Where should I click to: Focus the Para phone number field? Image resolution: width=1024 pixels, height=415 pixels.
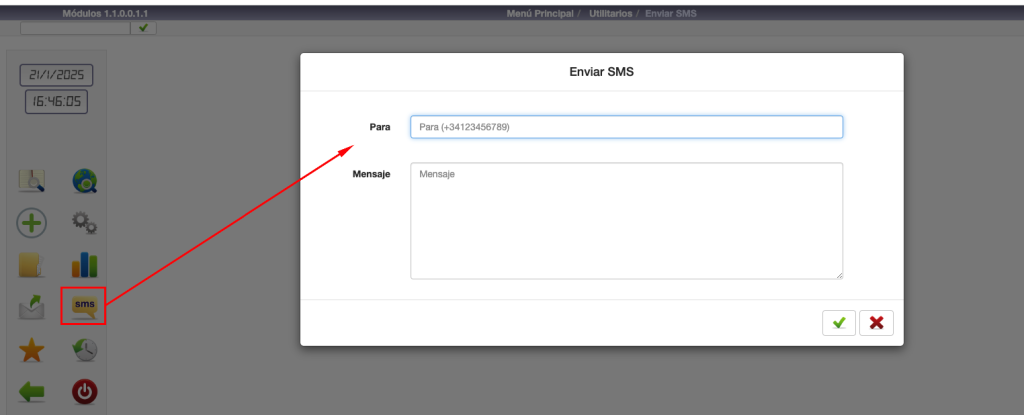click(x=626, y=127)
